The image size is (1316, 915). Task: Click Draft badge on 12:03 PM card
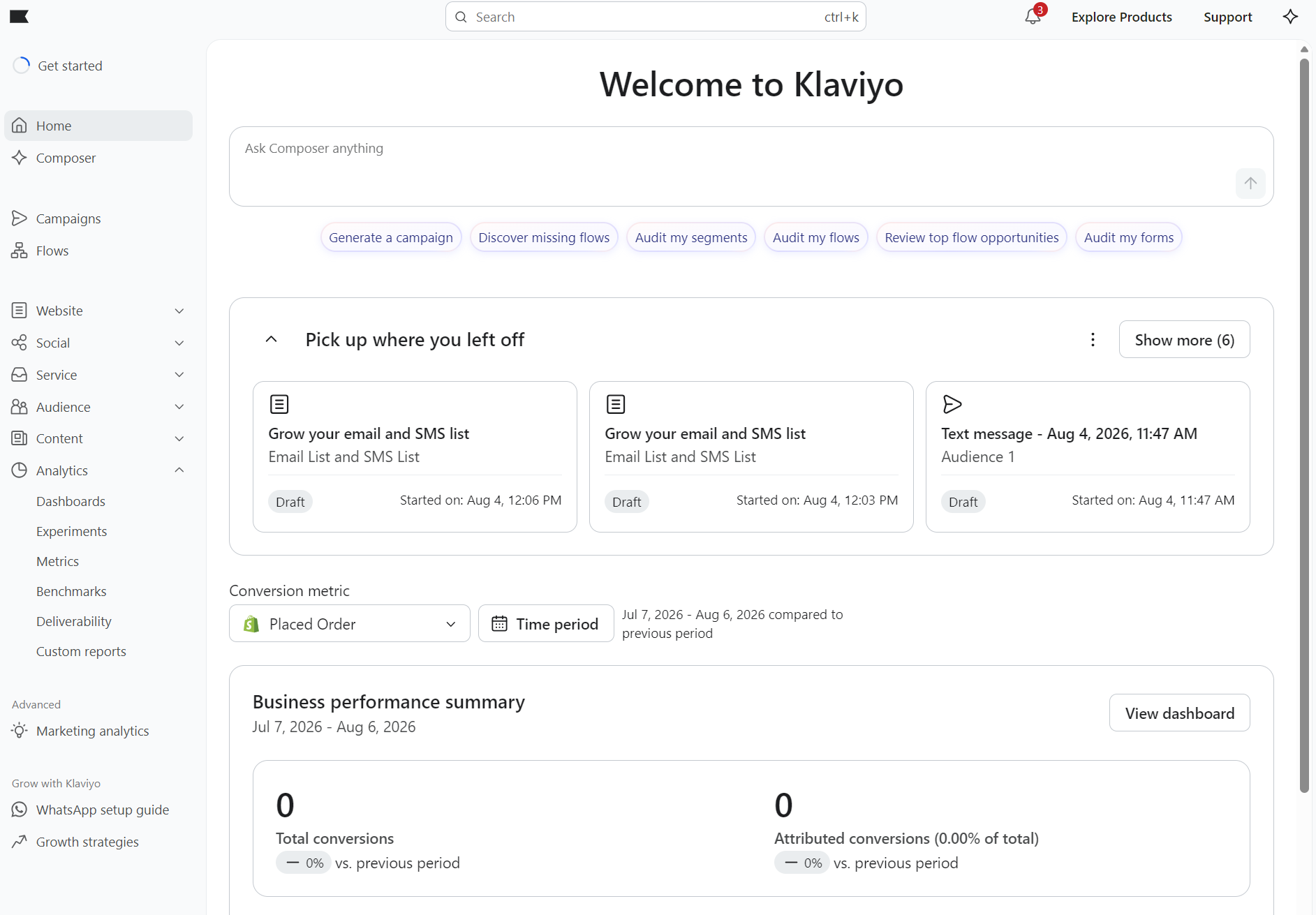(626, 501)
